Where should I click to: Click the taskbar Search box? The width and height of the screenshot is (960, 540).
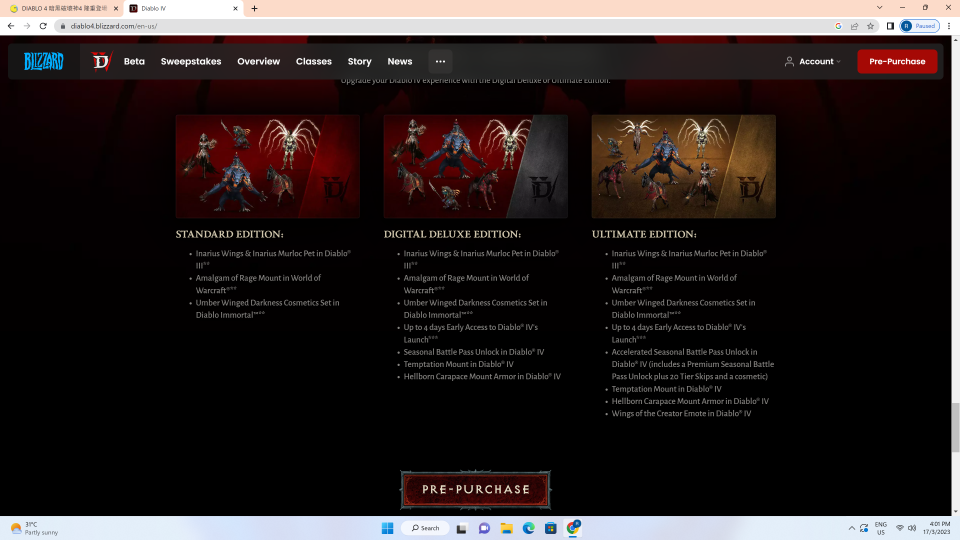[425, 528]
